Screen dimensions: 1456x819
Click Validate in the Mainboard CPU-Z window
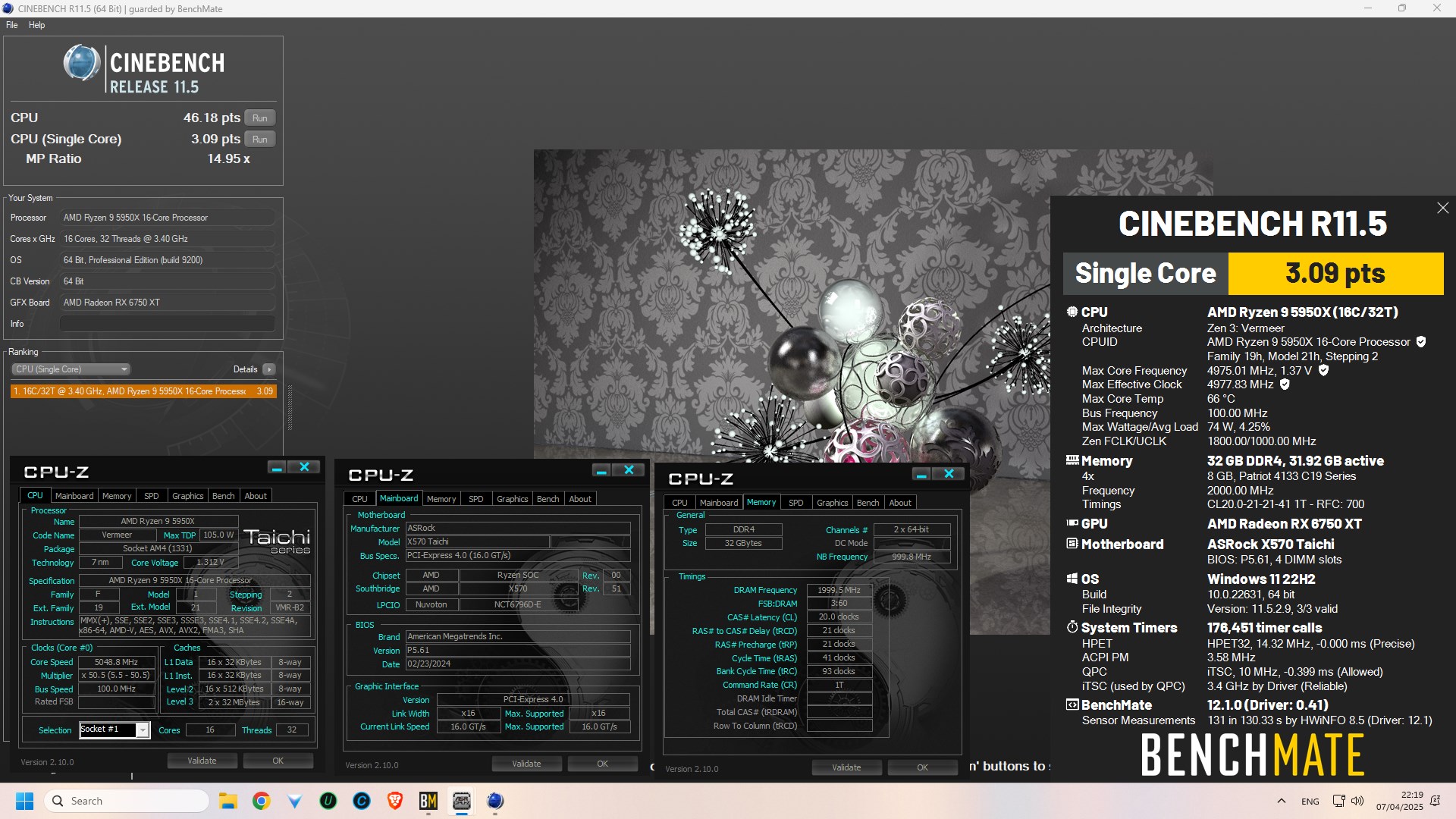(x=526, y=764)
